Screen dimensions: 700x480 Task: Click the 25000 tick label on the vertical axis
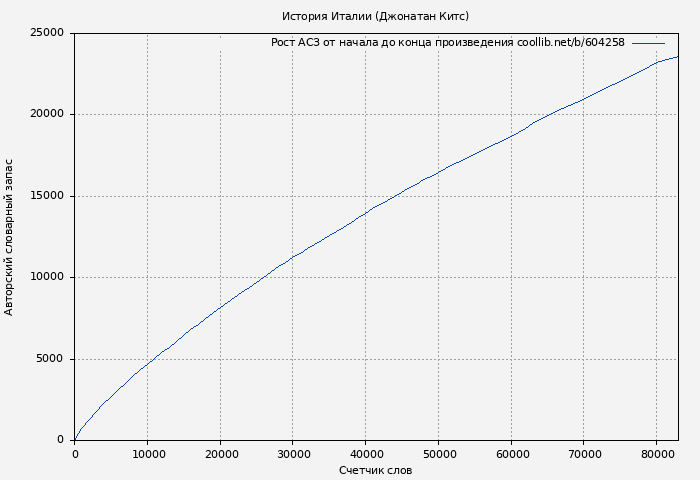coord(47,33)
